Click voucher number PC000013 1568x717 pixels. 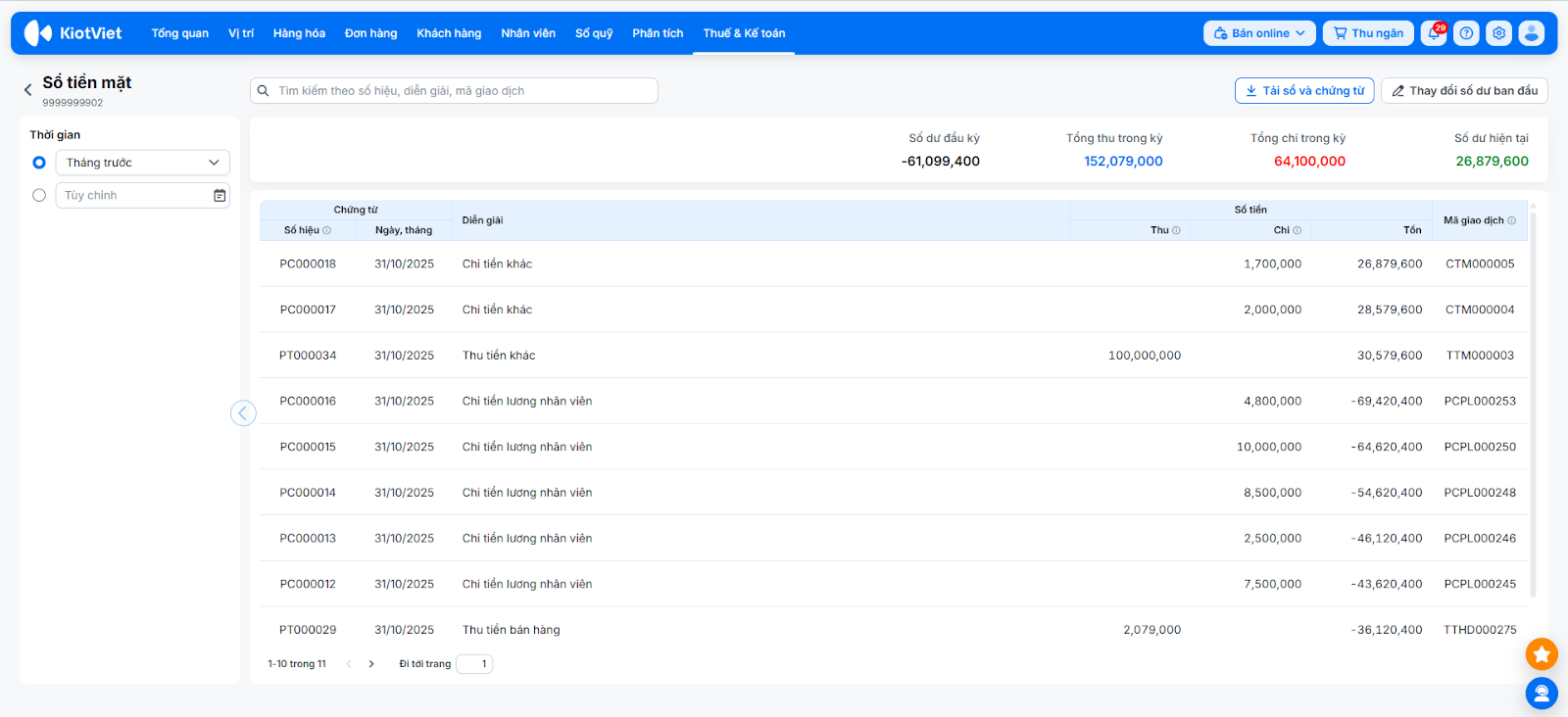308,539
